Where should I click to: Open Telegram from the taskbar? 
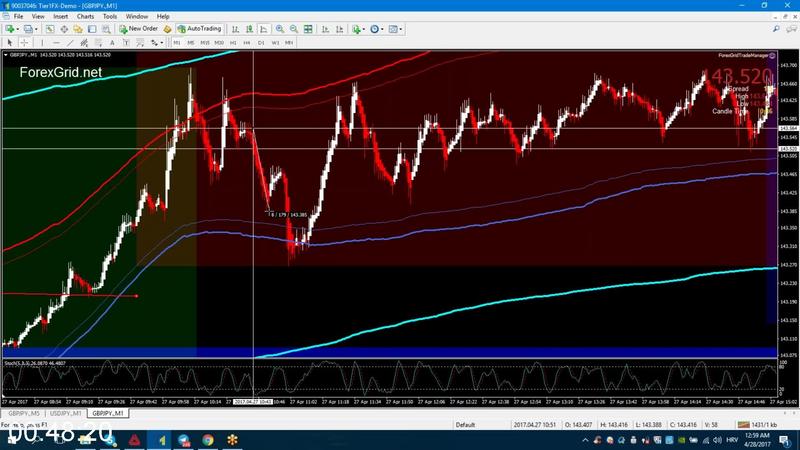[183, 440]
